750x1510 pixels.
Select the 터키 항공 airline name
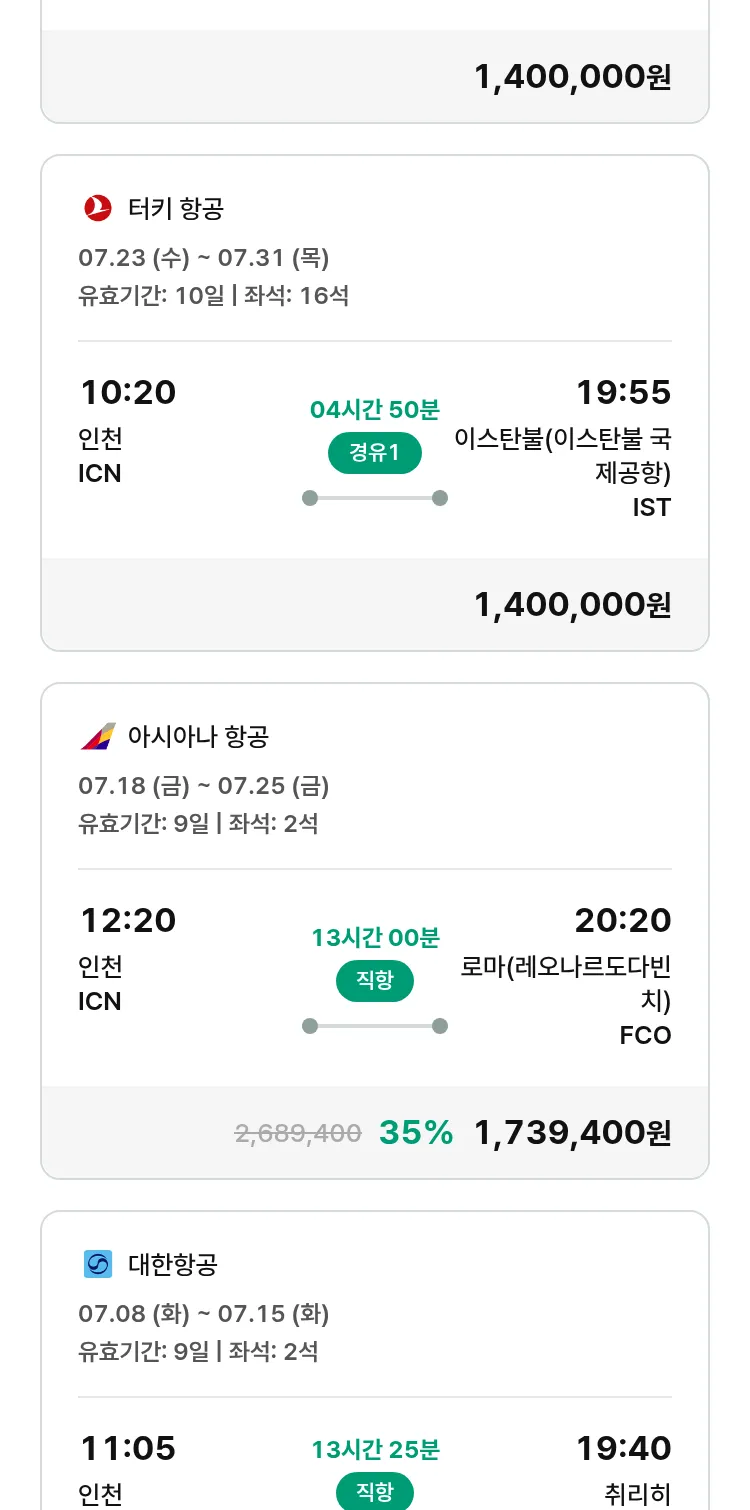tap(176, 208)
